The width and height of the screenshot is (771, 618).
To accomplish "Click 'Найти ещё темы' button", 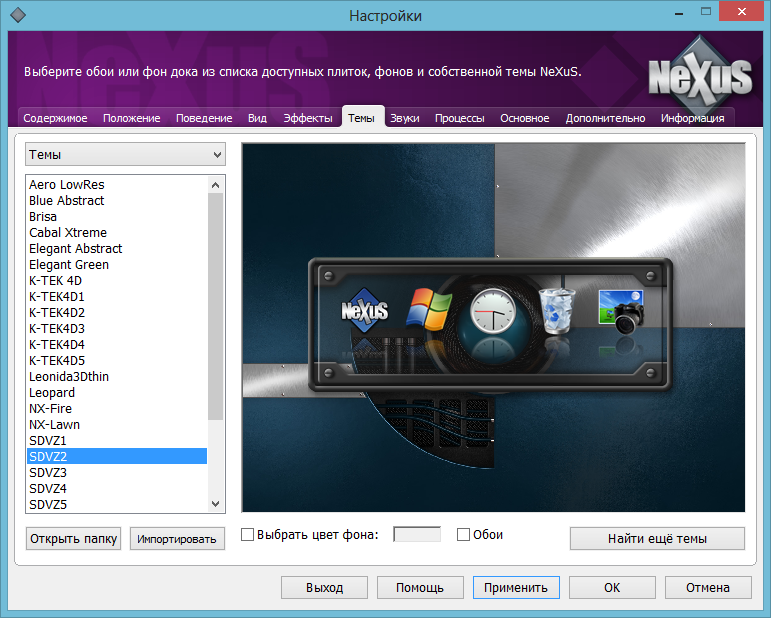I will point(657,538).
